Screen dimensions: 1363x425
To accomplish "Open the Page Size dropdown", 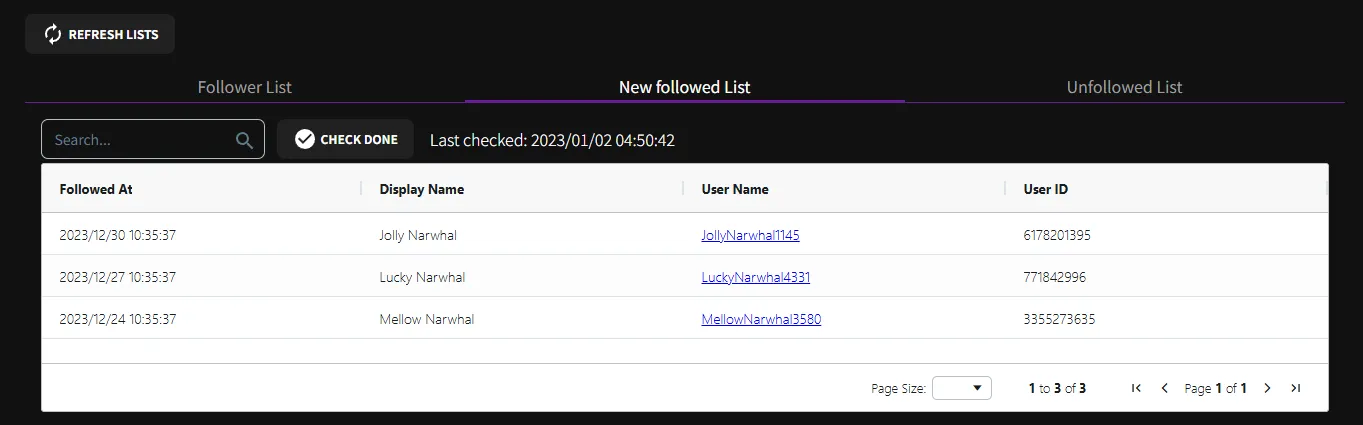I will (x=961, y=388).
